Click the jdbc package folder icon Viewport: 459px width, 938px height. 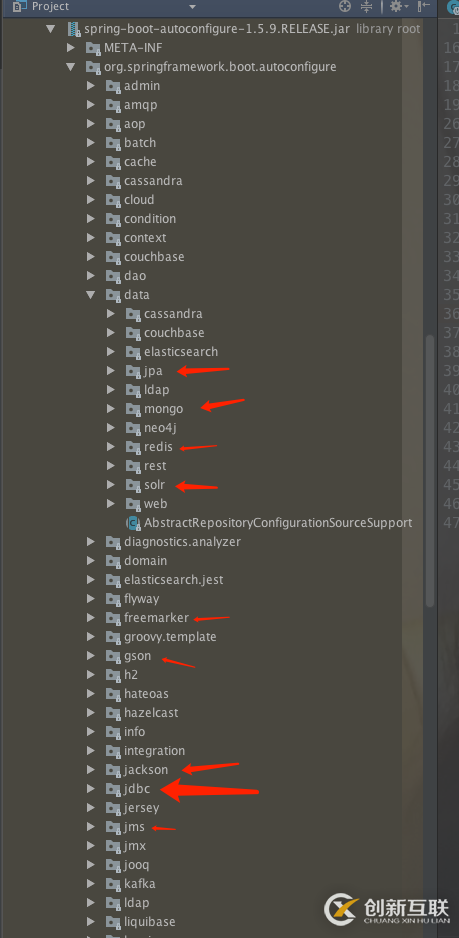[114, 789]
